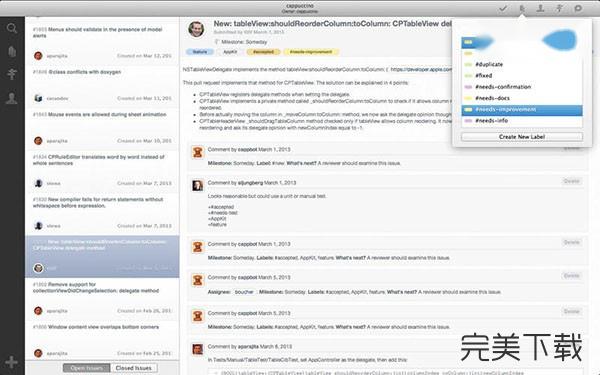Open the assignee person toolbar icon

pos(540,8)
